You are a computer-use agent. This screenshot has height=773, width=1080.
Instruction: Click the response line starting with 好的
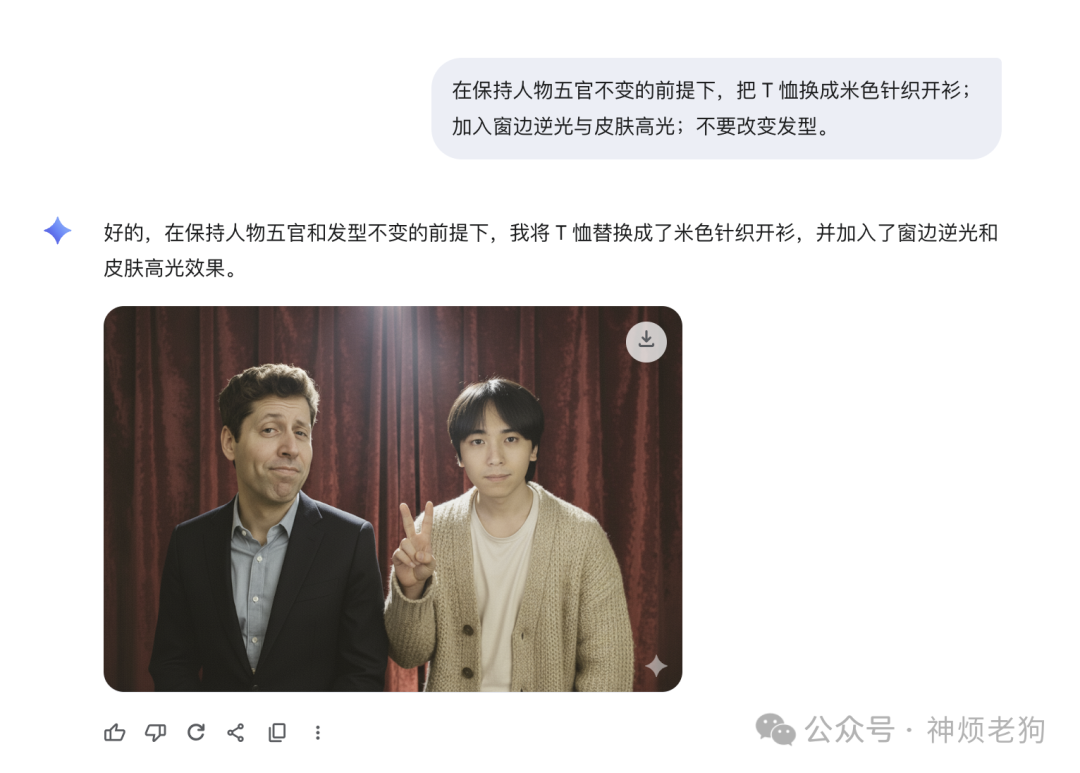[550, 233]
